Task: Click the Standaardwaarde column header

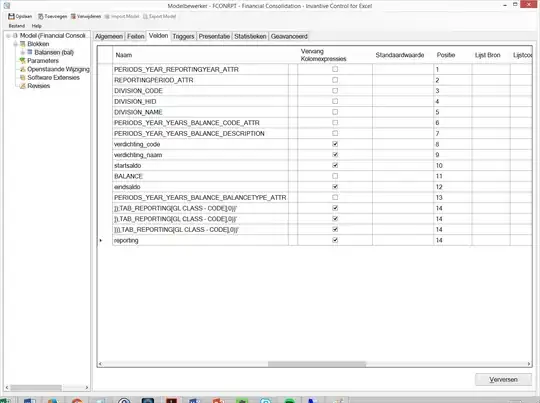Action: click(x=403, y=55)
